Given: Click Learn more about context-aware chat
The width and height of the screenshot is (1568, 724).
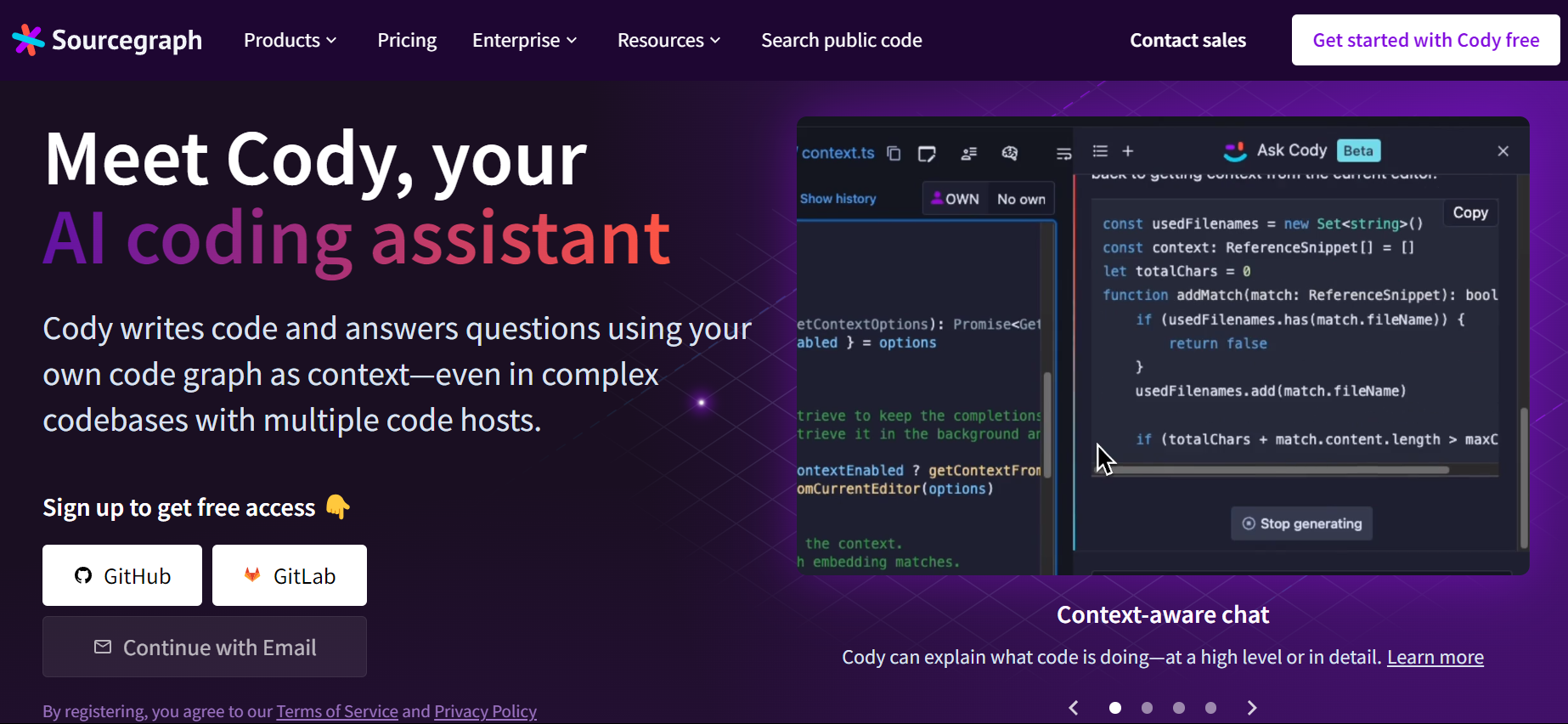Looking at the screenshot, I should click(x=1435, y=657).
